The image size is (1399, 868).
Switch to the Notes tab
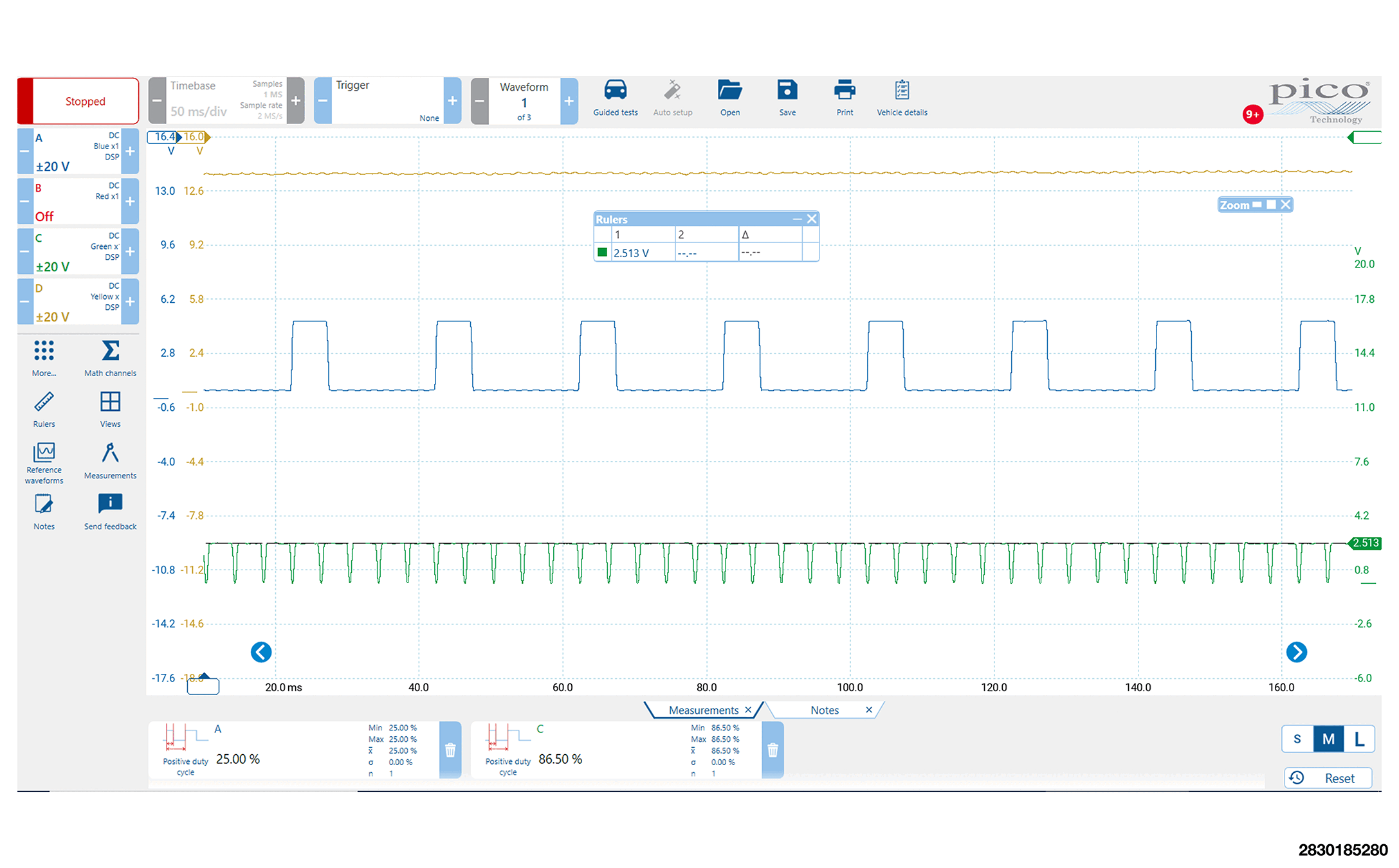[x=824, y=710]
